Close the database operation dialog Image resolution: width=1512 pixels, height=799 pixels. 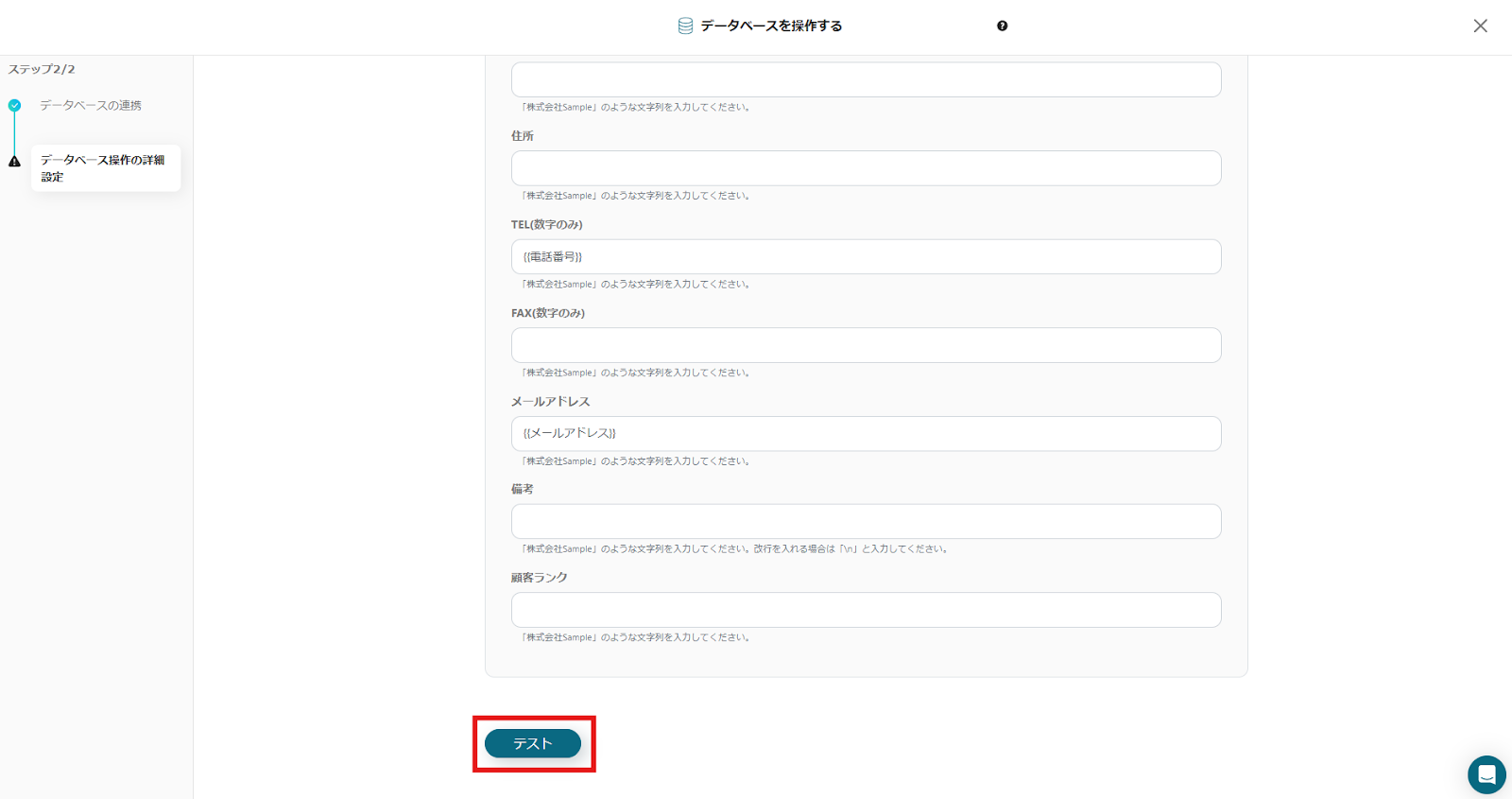click(1480, 26)
